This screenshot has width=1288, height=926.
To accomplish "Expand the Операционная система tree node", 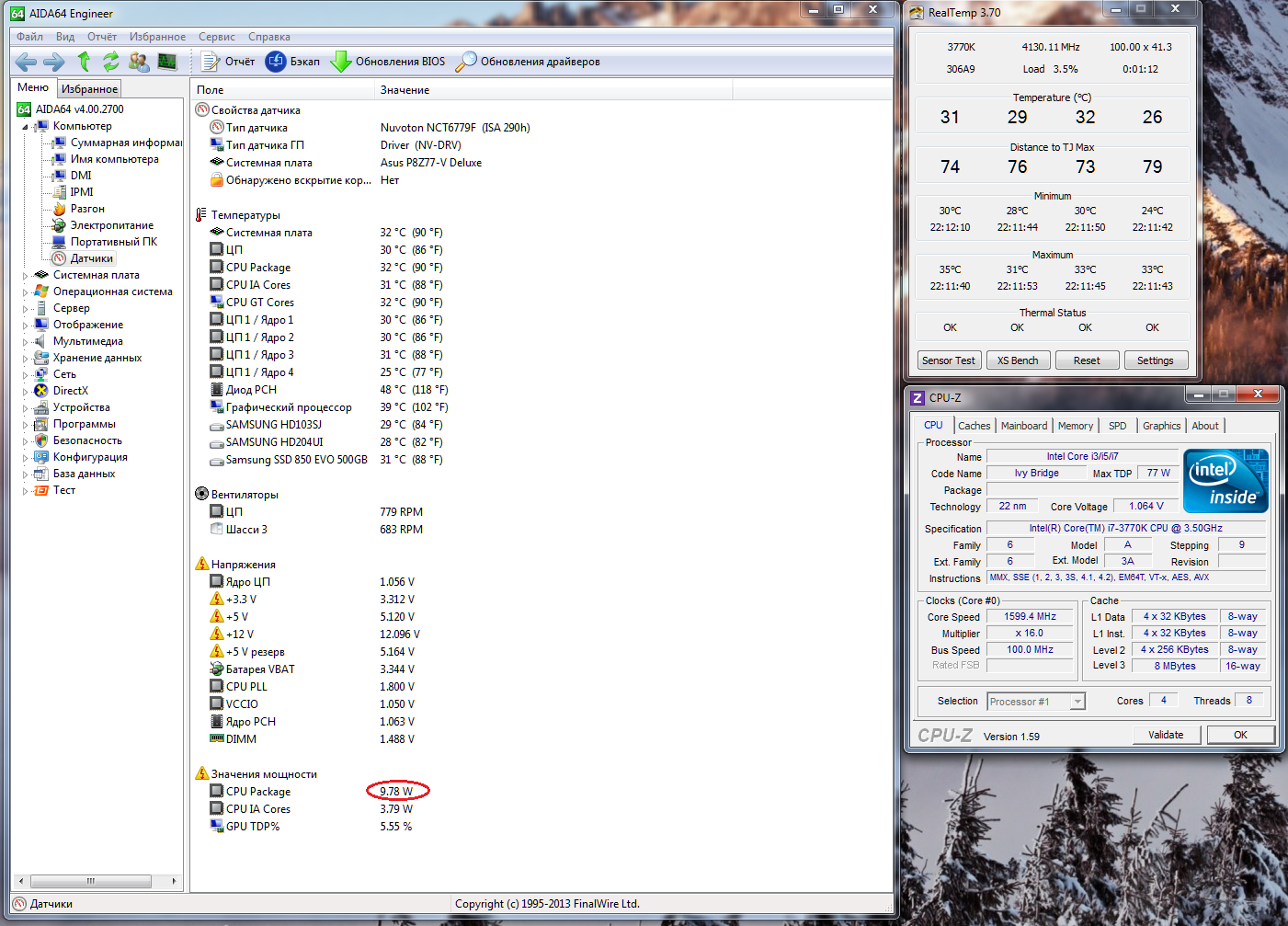I will tap(25, 292).
